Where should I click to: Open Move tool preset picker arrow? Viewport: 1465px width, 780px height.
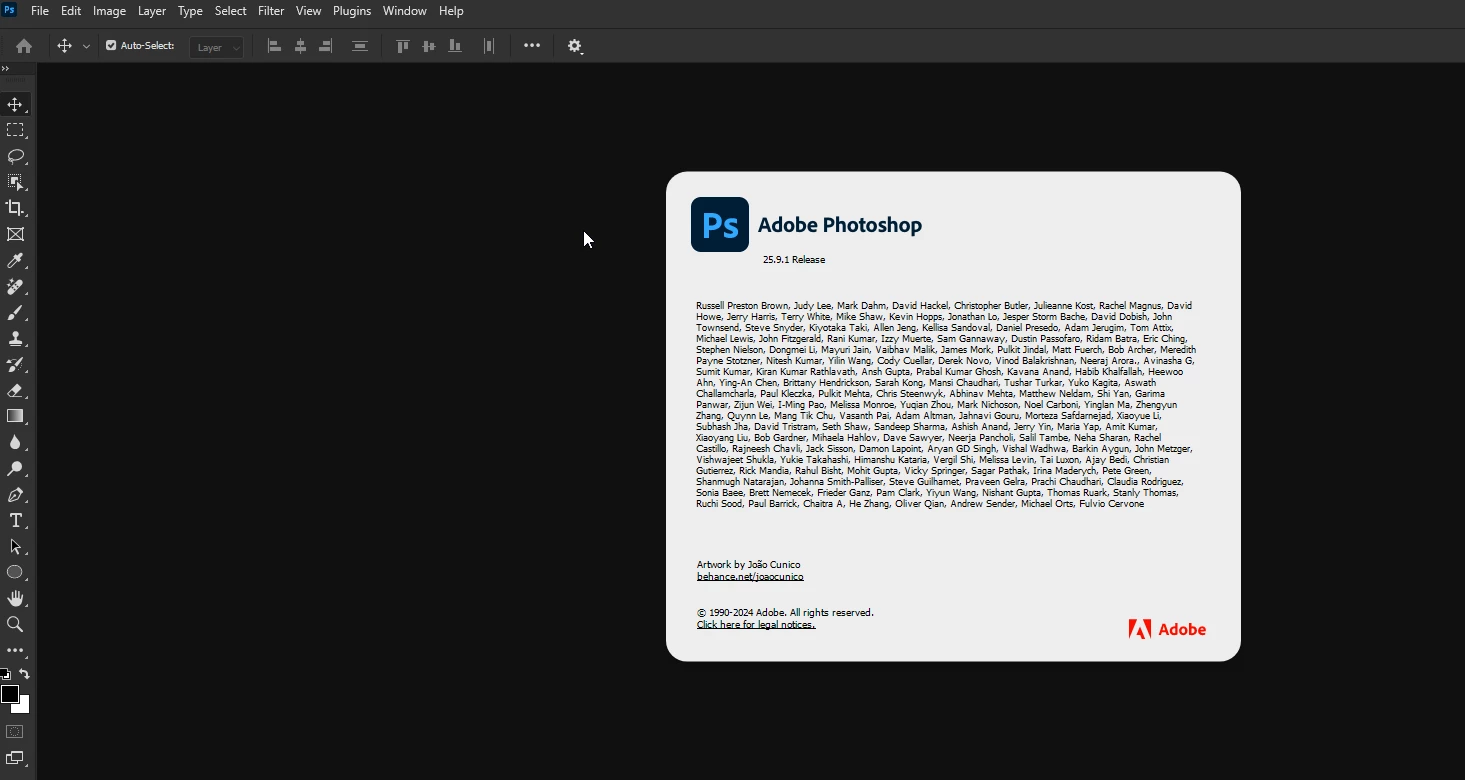86,46
